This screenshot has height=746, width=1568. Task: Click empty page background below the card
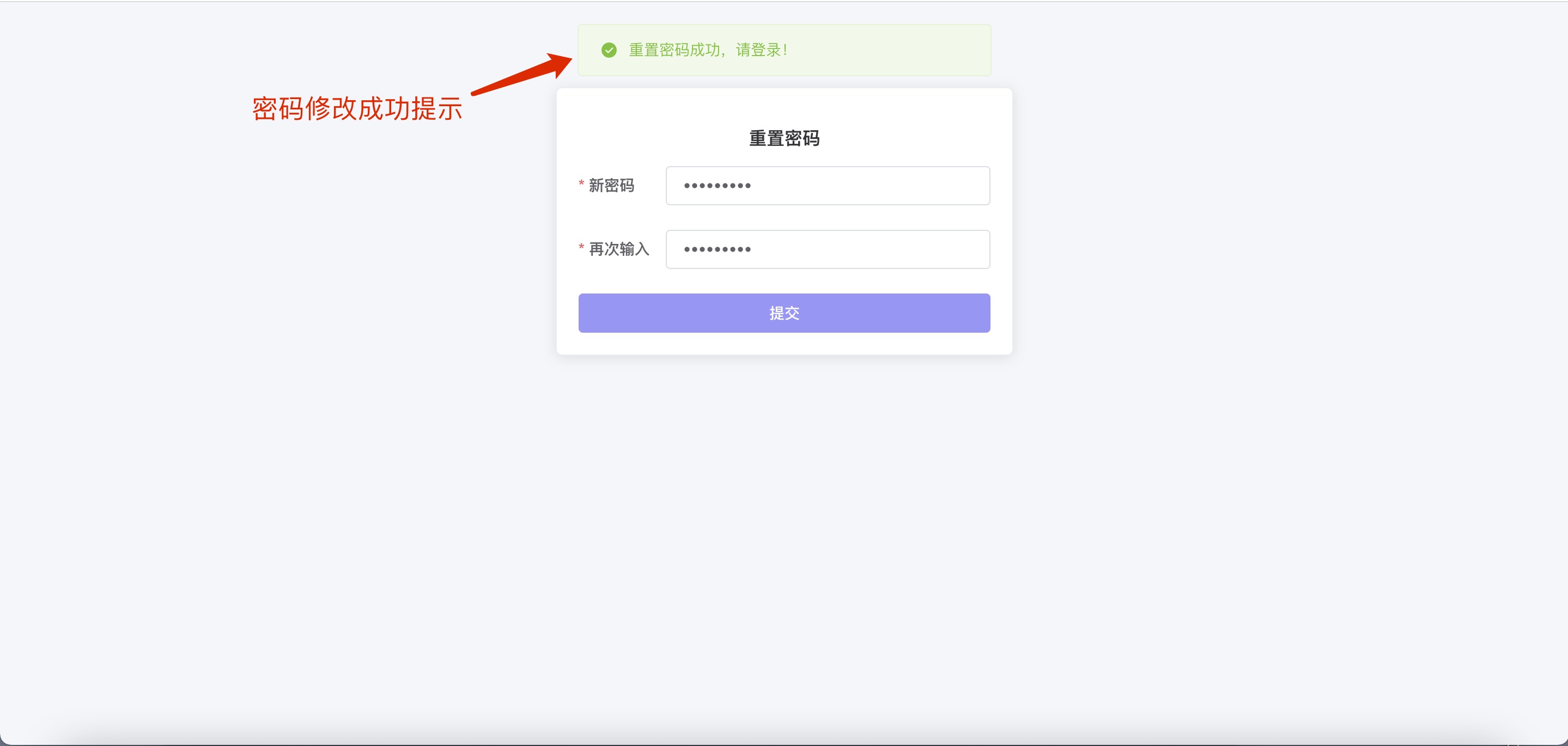(x=784, y=517)
